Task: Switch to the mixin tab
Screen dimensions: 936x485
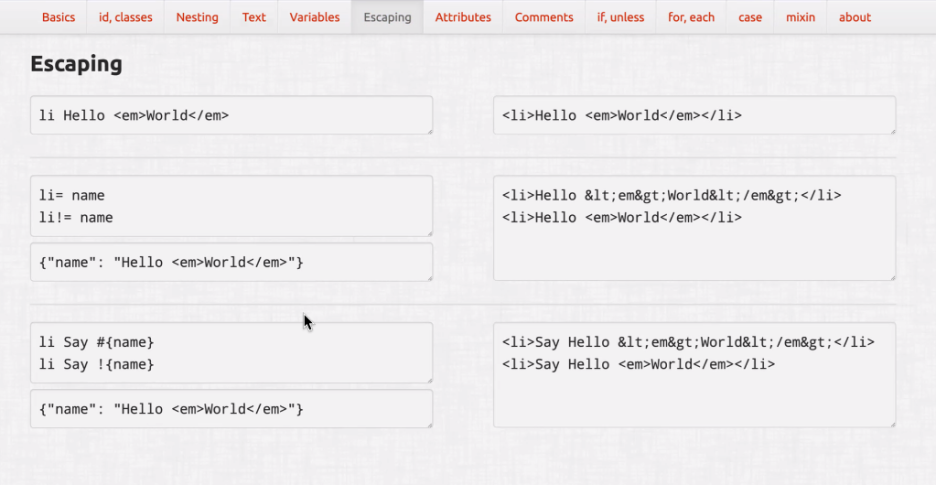Action: click(x=800, y=17)
